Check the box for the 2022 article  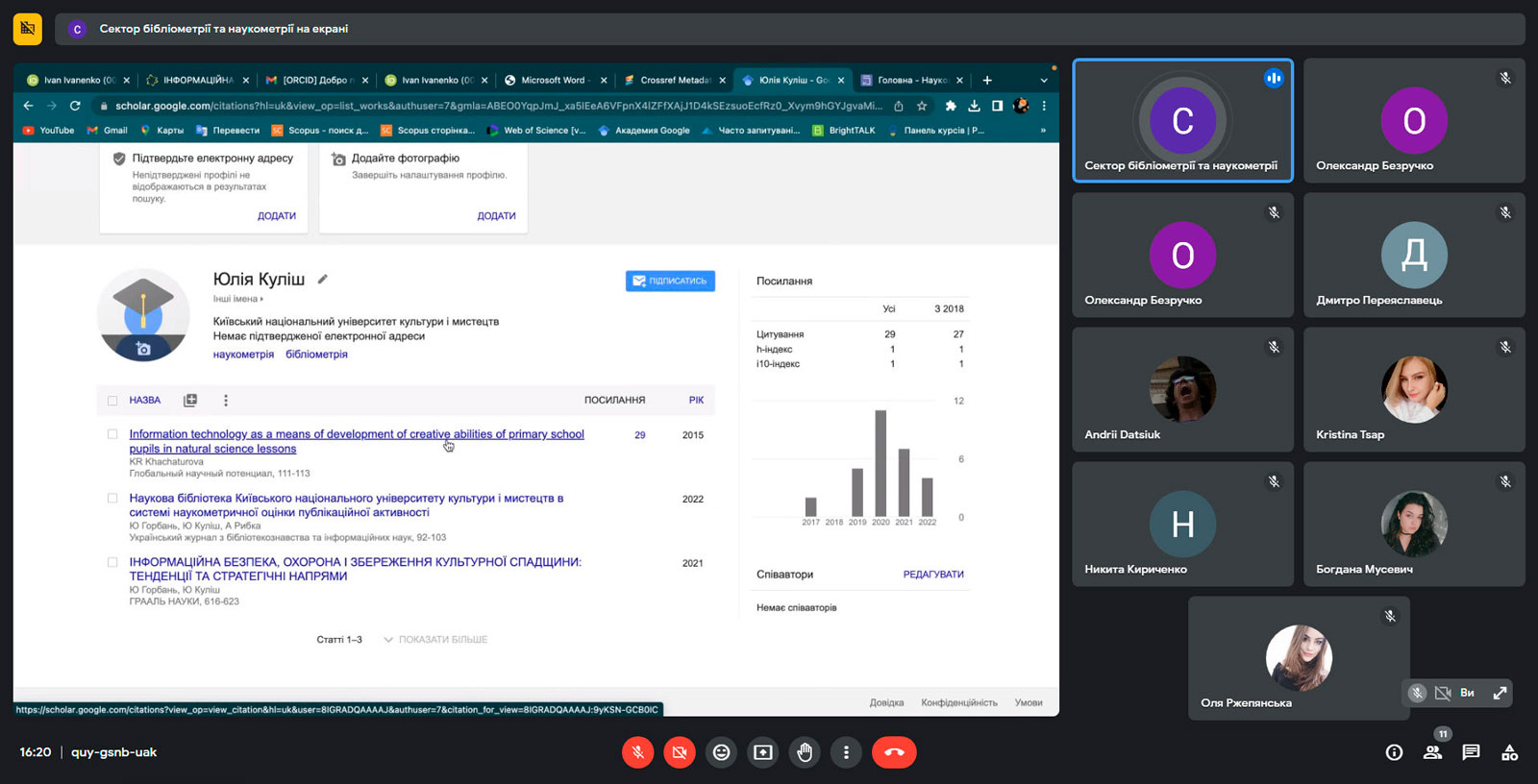pyautogui.click(x=112, y=499)
